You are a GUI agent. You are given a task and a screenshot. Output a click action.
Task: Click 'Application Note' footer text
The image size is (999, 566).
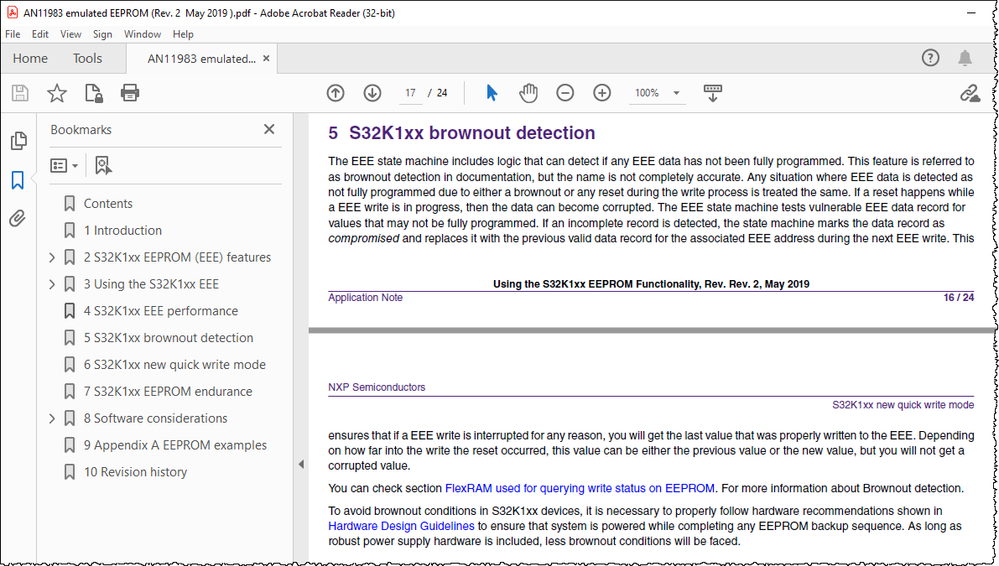(365, 298)
